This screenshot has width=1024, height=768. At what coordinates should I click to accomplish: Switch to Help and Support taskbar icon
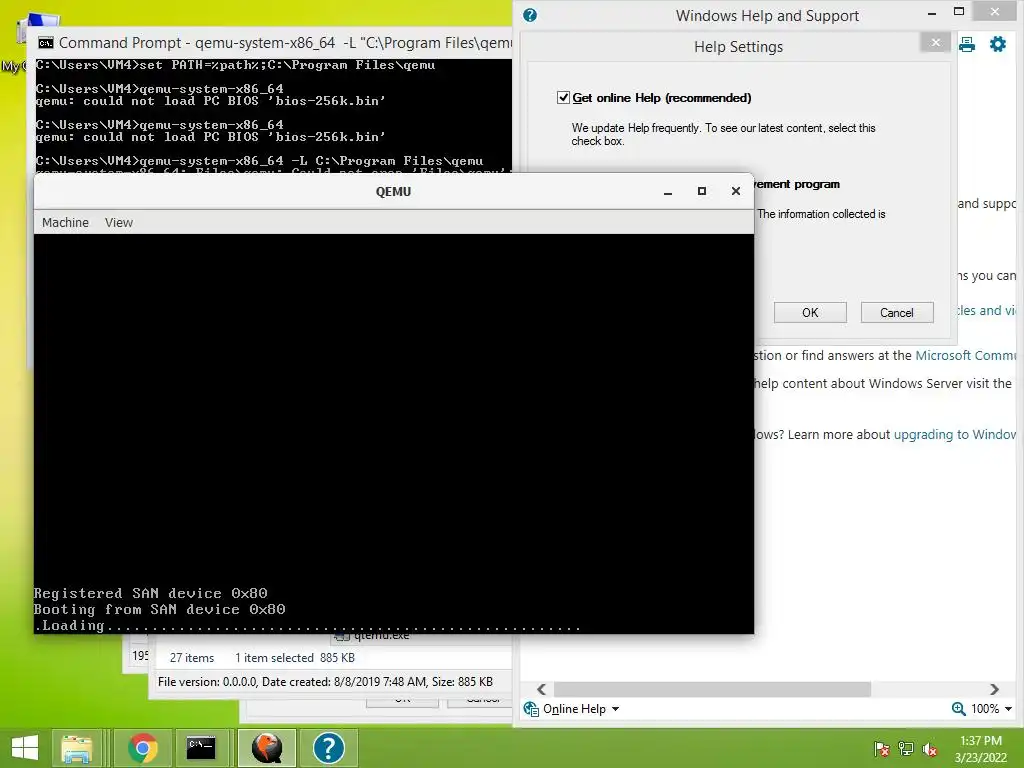pos(328,748)
